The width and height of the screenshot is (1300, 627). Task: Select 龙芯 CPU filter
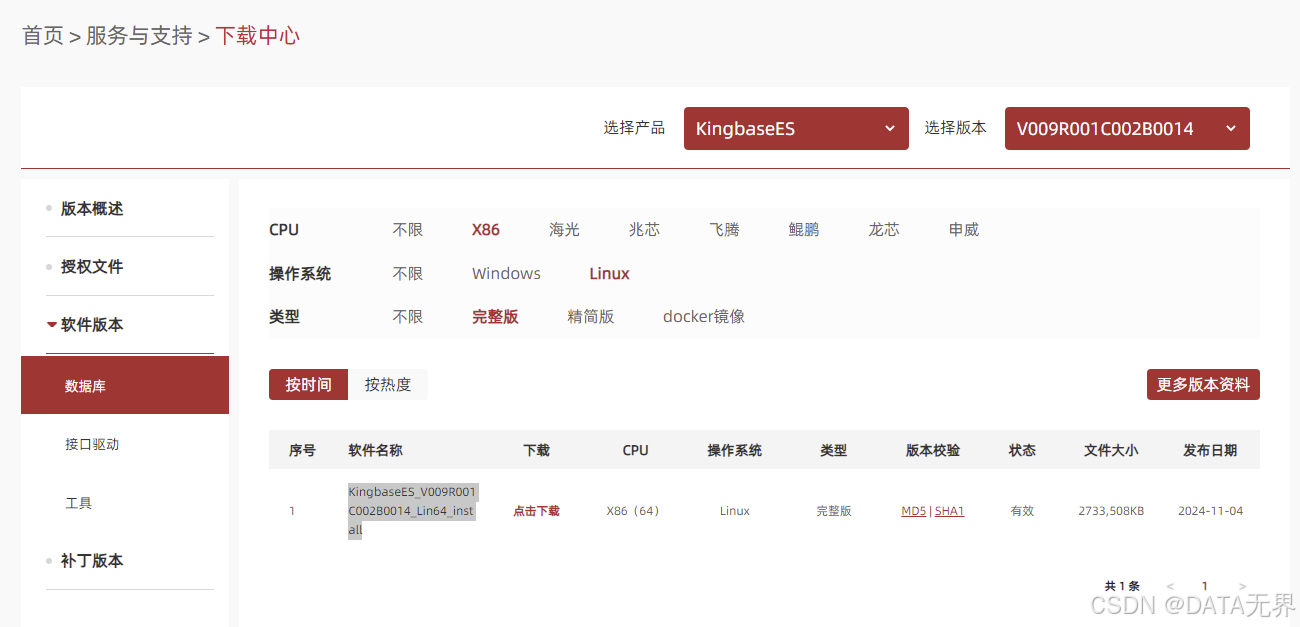pos(884,230)
